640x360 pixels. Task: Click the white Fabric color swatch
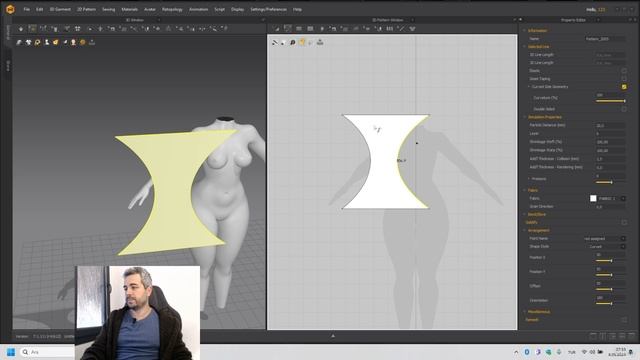pos(593,198)
